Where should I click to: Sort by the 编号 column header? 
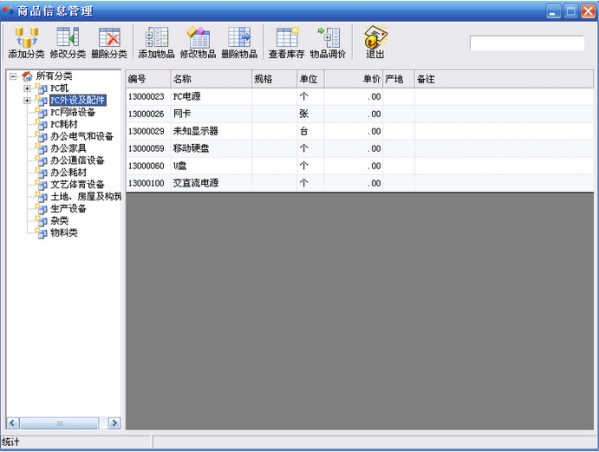click(148, 79)
